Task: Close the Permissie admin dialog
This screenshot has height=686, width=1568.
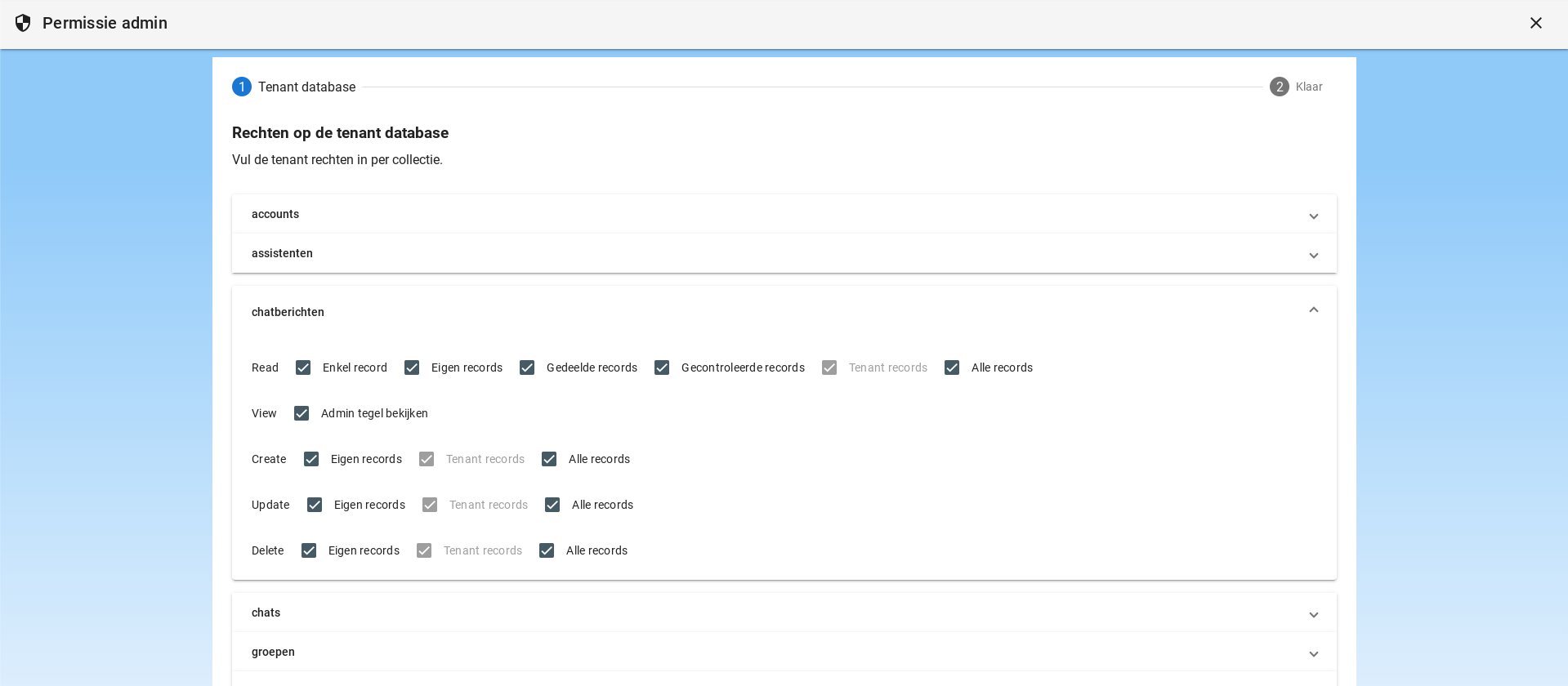Action: tap(1535, 23)
